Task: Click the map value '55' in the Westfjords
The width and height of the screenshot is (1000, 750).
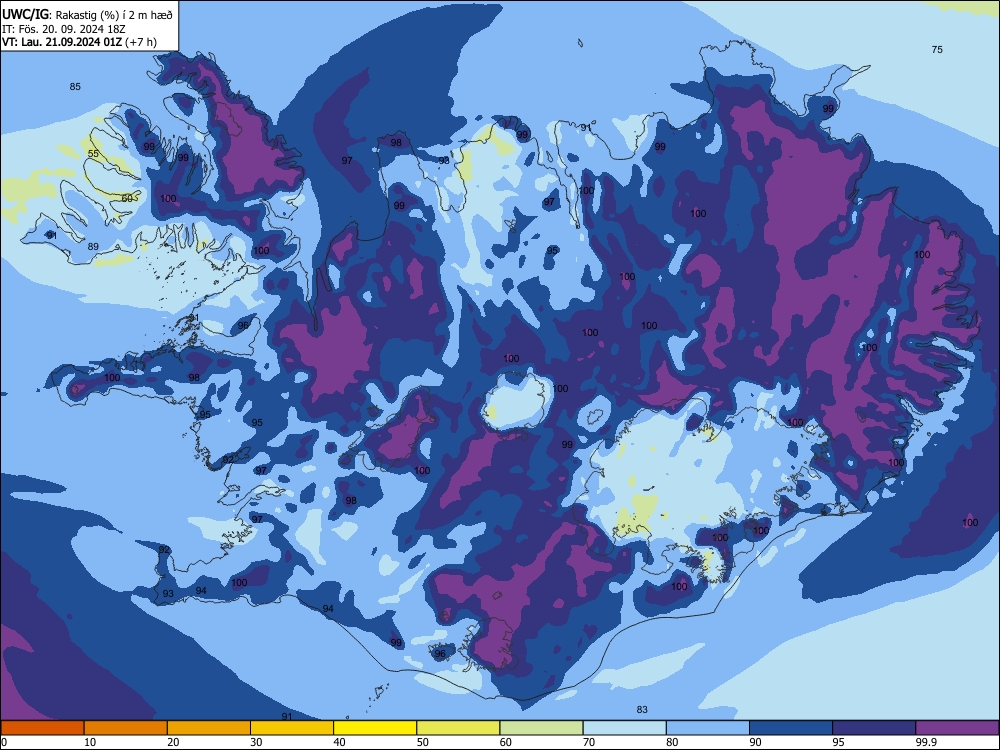Action: (x=94, y=154)
